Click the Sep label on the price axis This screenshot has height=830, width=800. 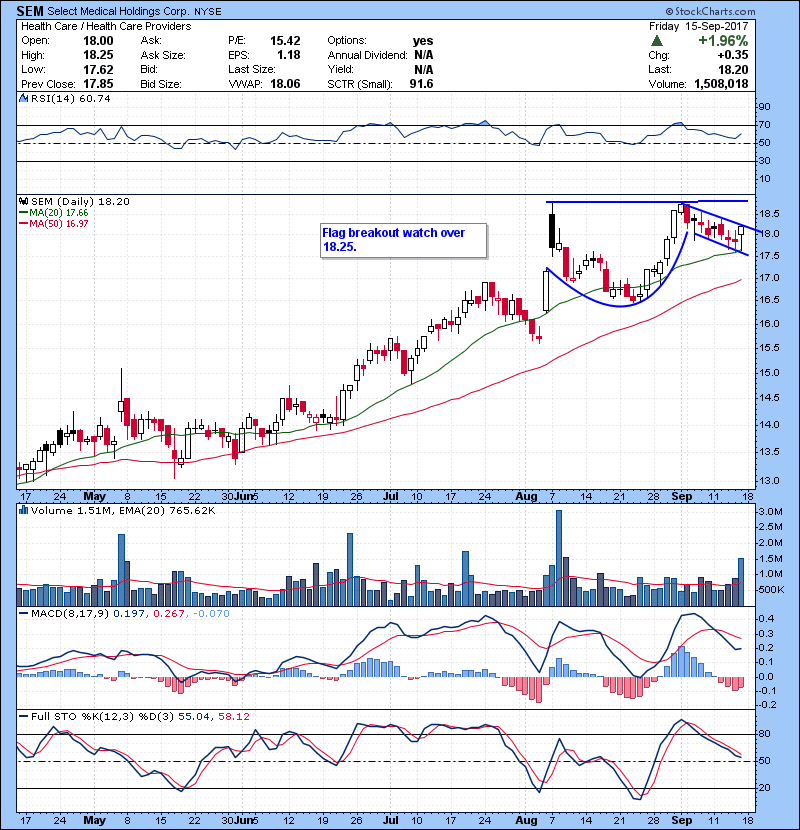coord(681,496)
